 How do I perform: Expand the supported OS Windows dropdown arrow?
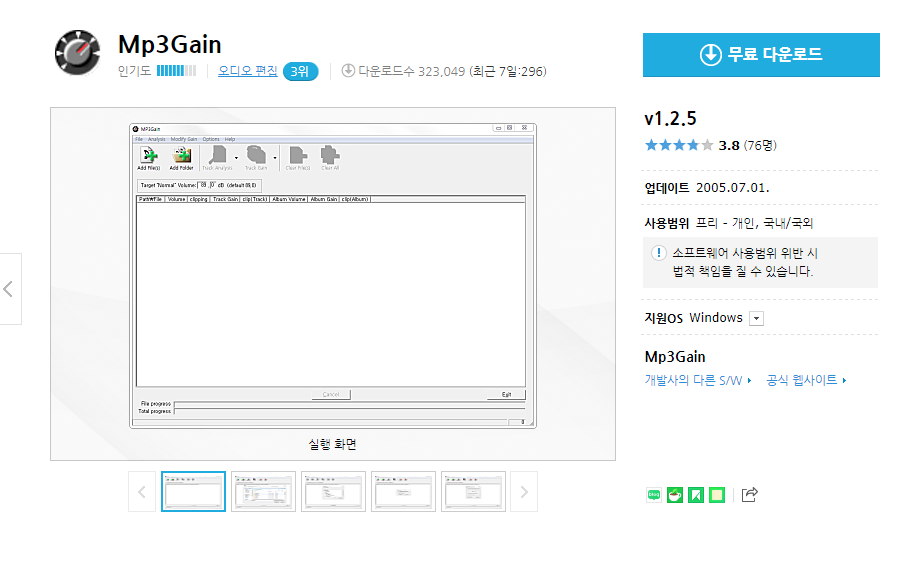pos(756,318)
